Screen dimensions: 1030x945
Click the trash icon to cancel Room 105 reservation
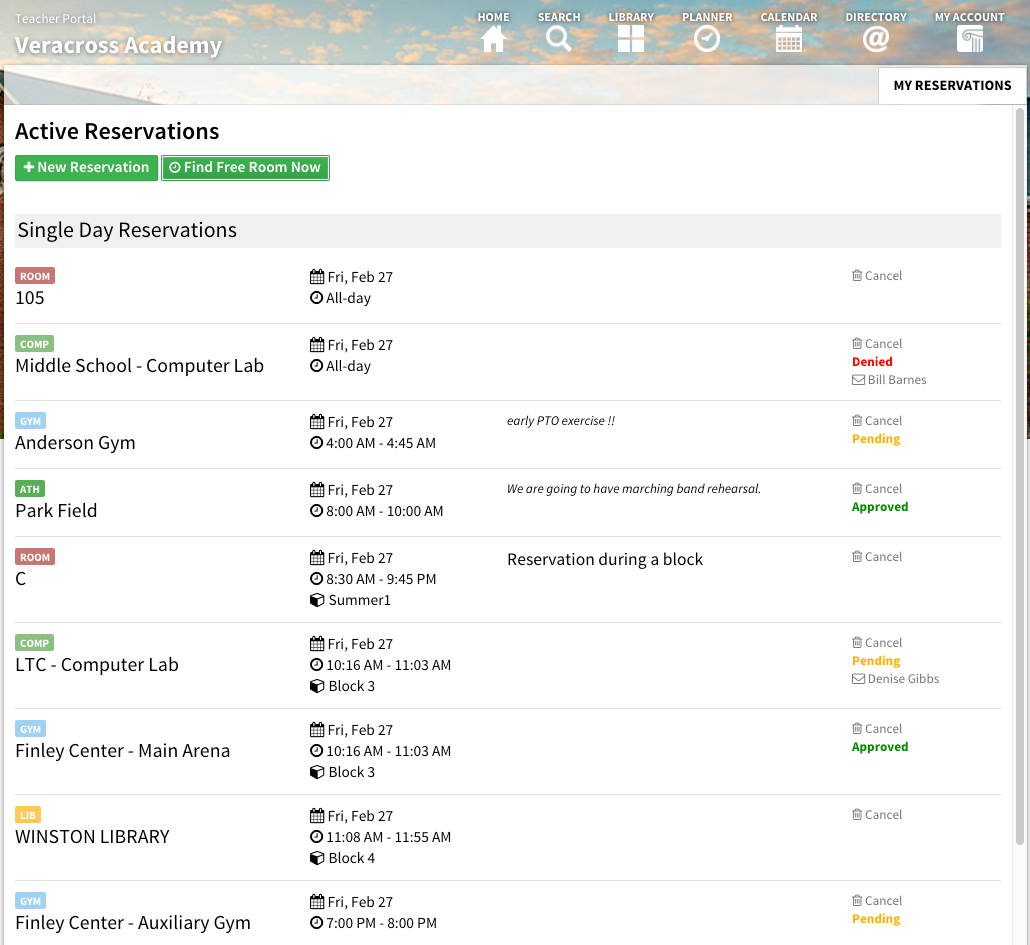coord(855,275)
